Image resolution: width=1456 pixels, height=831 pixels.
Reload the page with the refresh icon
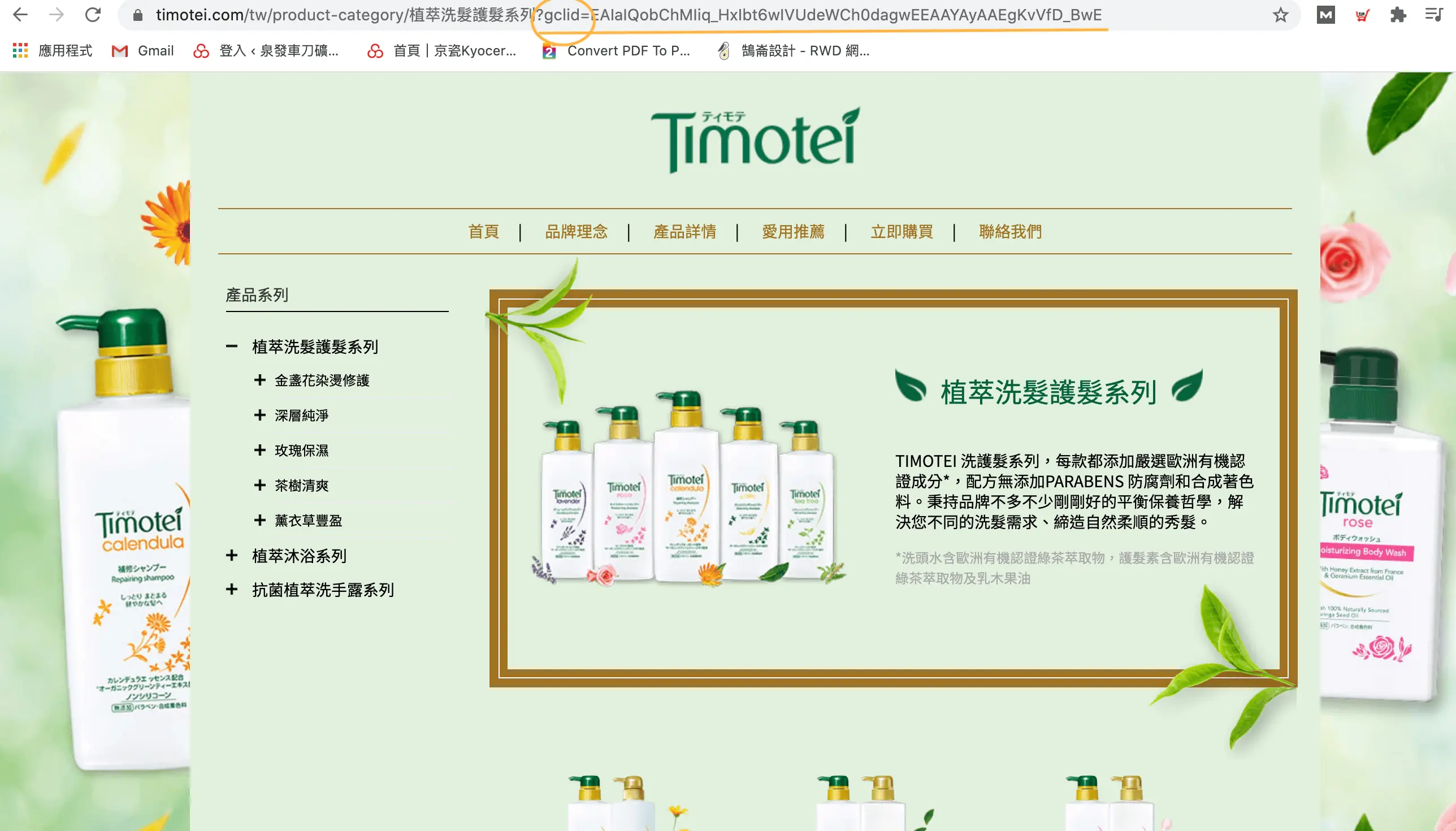click(x=93, y=15)
